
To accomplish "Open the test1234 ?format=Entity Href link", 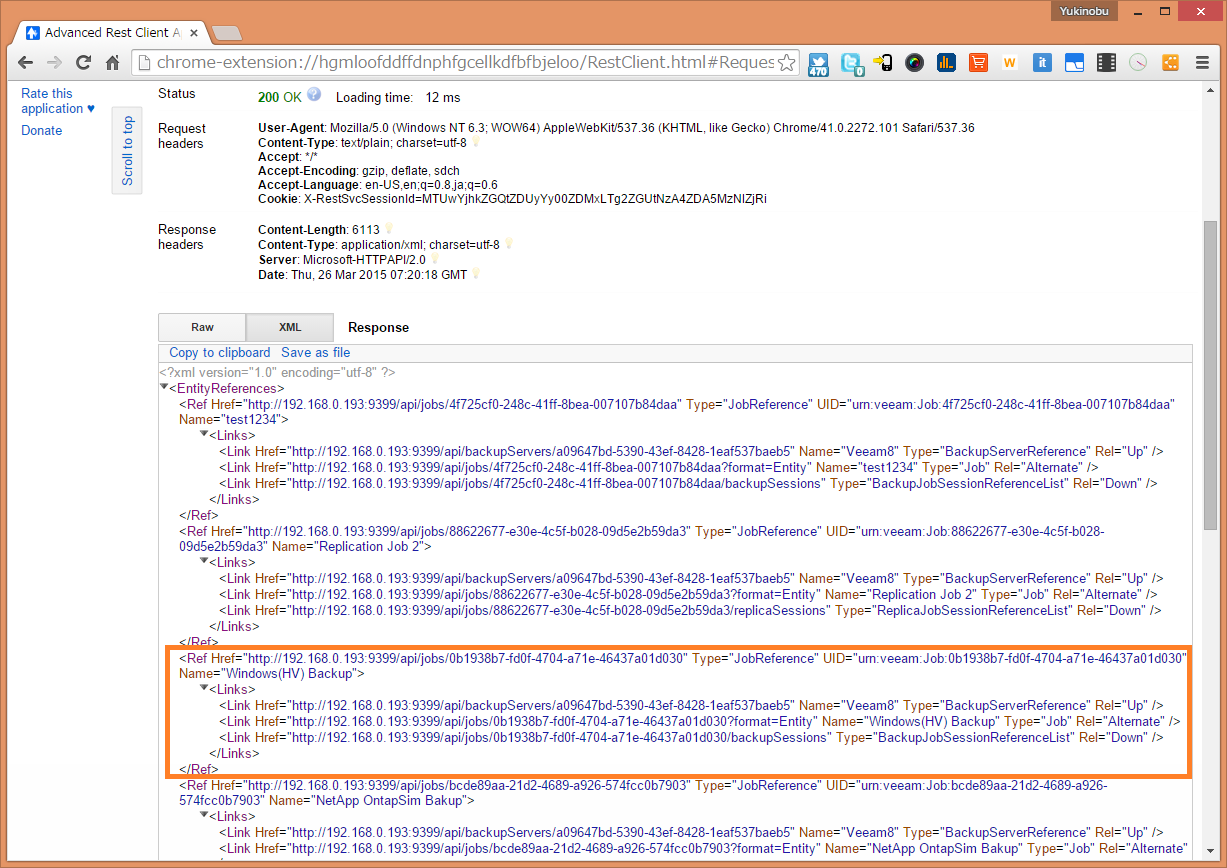I will point(549,467).
